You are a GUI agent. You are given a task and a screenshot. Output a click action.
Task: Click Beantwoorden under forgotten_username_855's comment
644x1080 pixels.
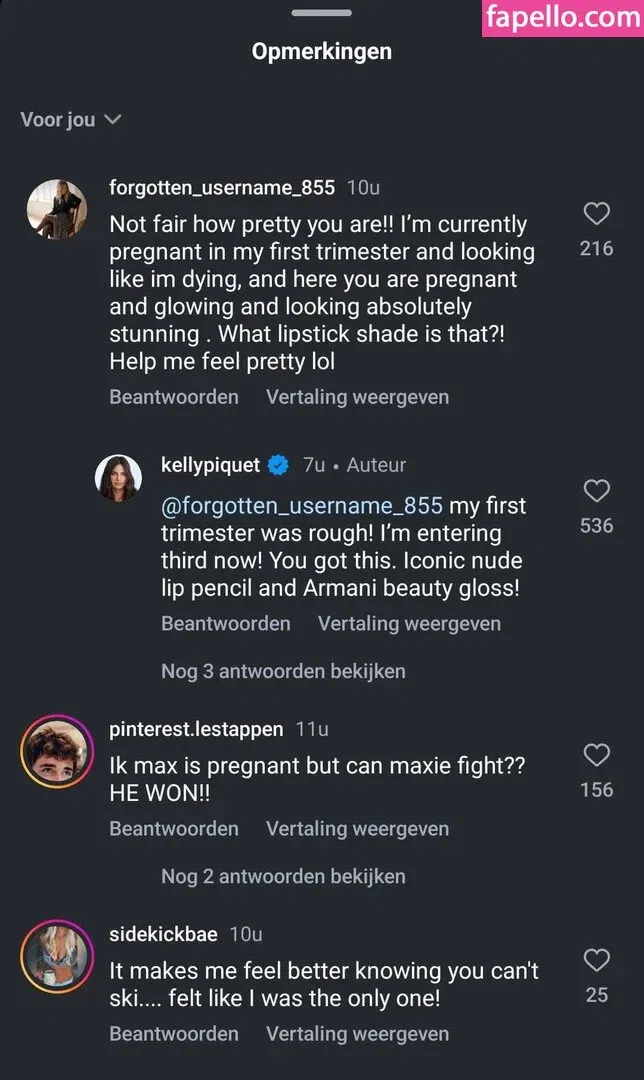[174, 397]
